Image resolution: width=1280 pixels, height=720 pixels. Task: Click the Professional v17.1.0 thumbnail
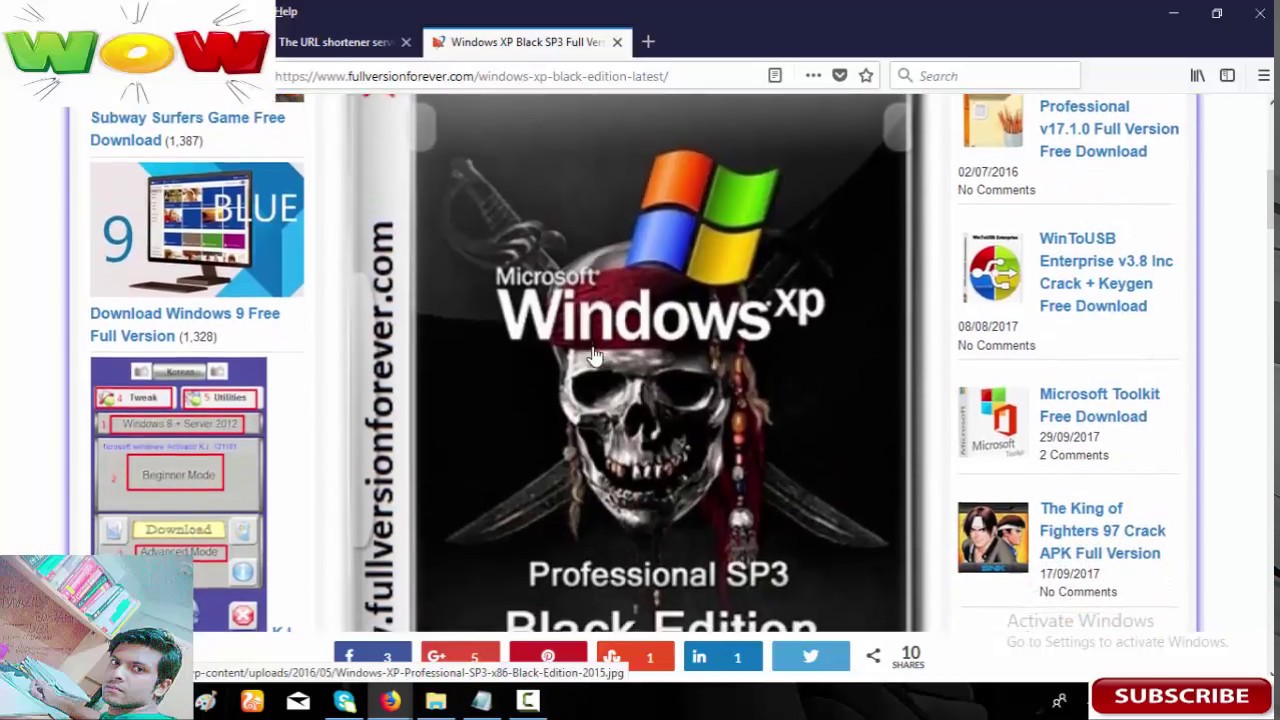(x=993, y=121)
